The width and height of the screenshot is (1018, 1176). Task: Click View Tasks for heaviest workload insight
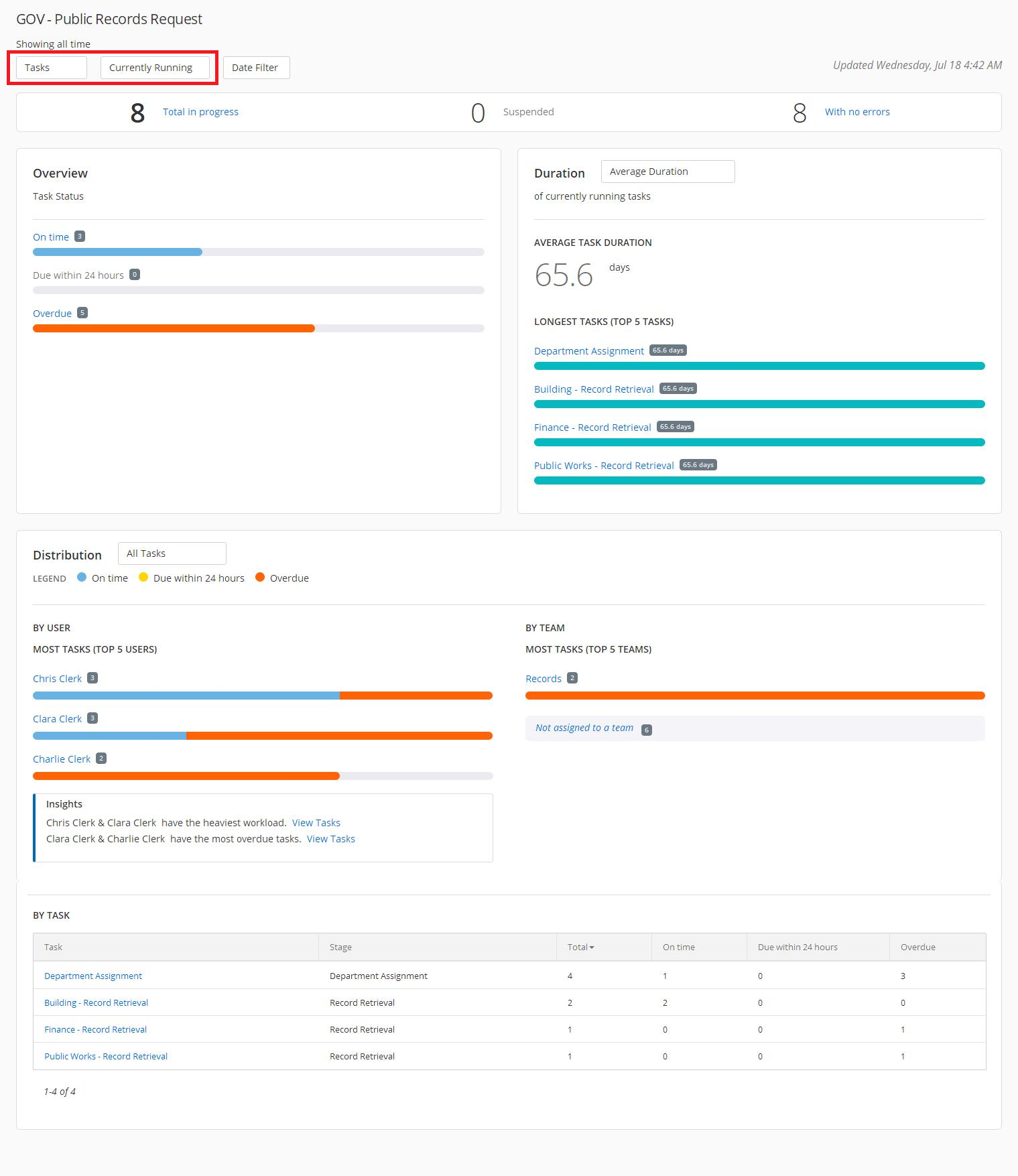(x=316, y=823)
